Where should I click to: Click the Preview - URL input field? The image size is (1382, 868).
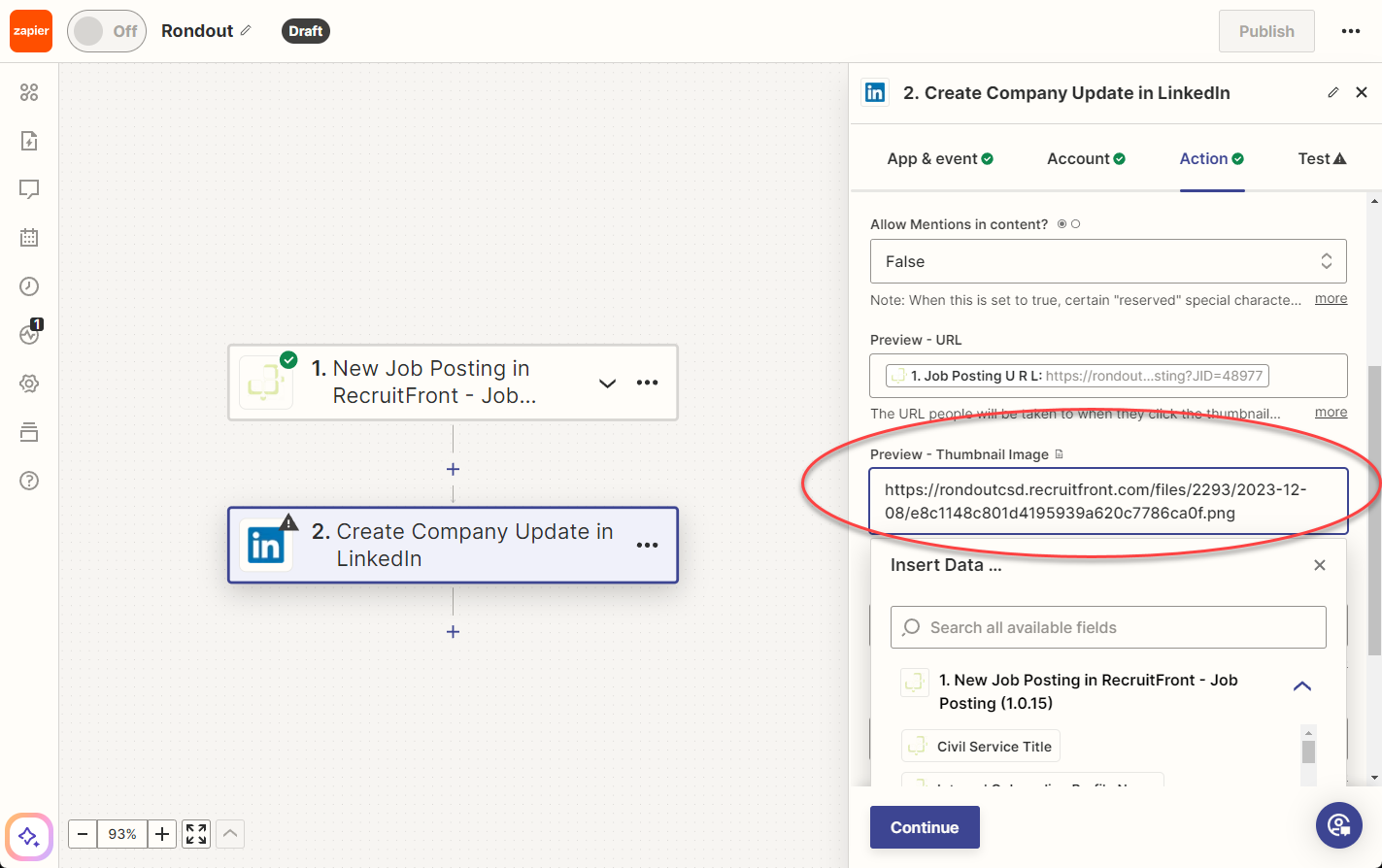[1108, 376]
